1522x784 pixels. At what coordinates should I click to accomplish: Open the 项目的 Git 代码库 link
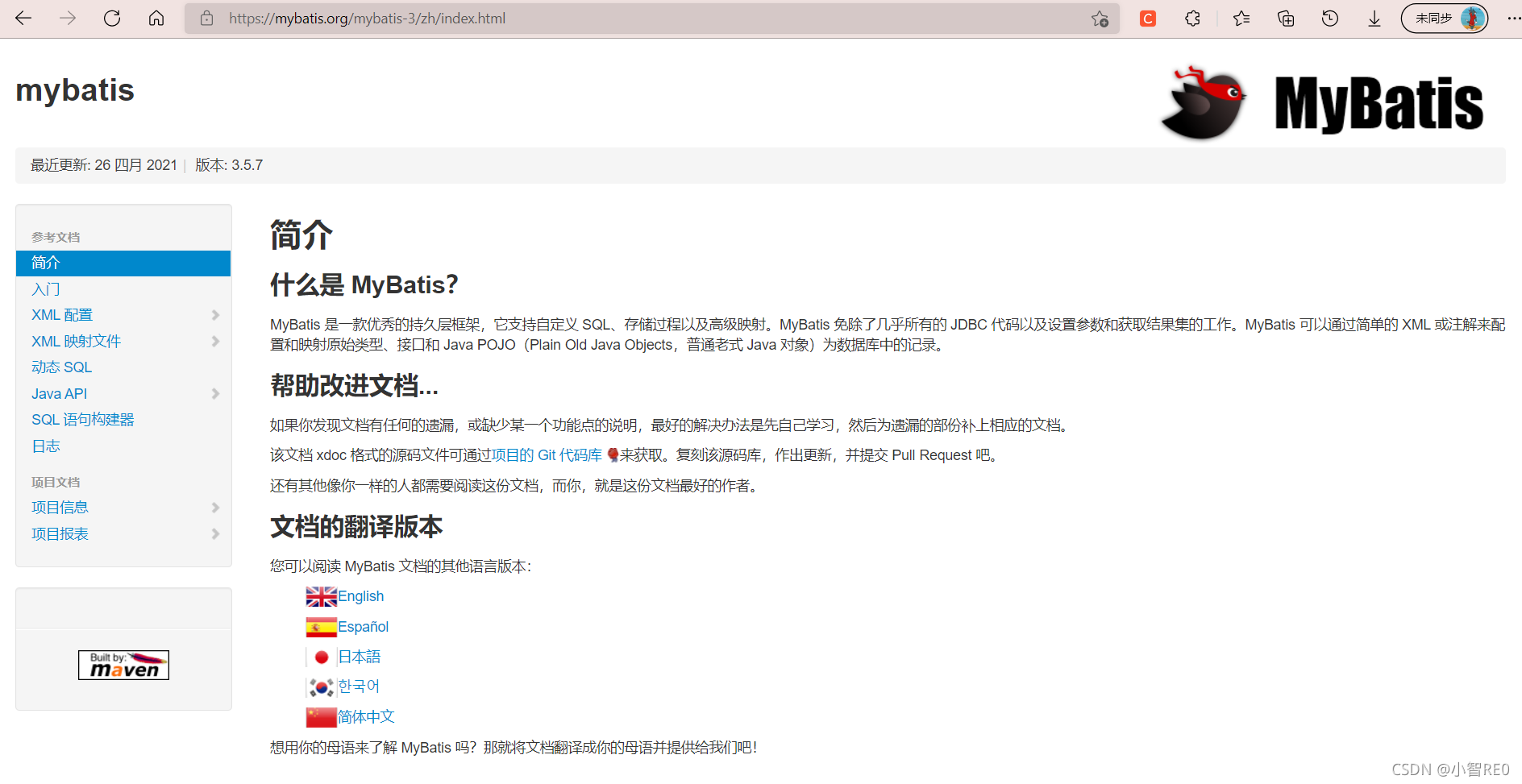pyautogui.click(x=548, y=454)
